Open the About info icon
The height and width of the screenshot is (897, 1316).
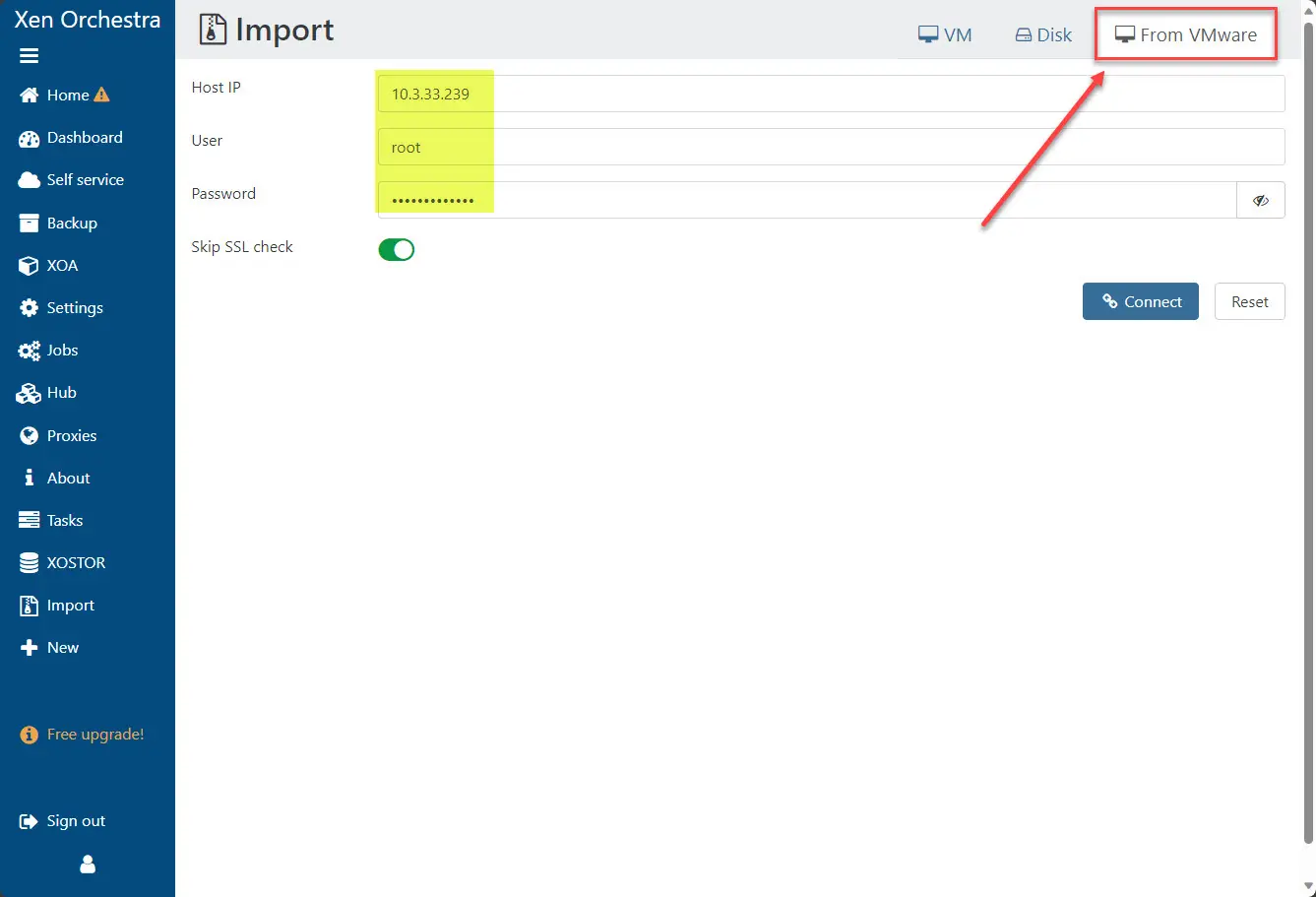click(30, 478)
